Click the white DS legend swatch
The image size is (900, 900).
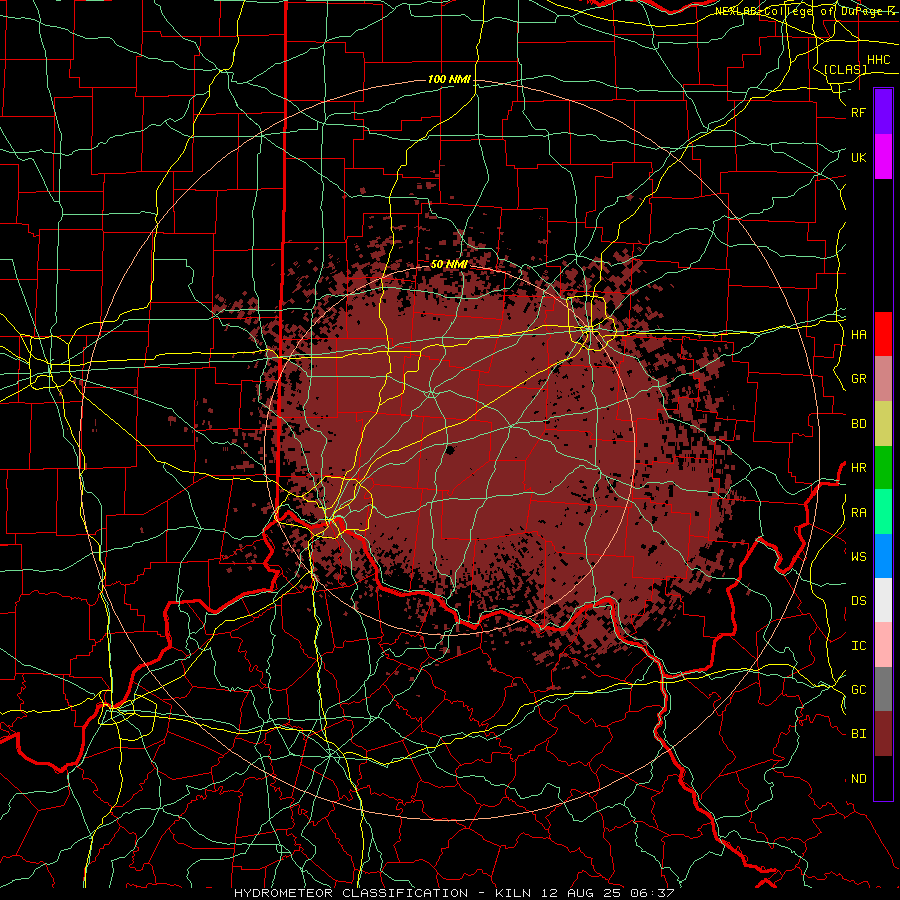pyautogui.click(x=883, y=600)
